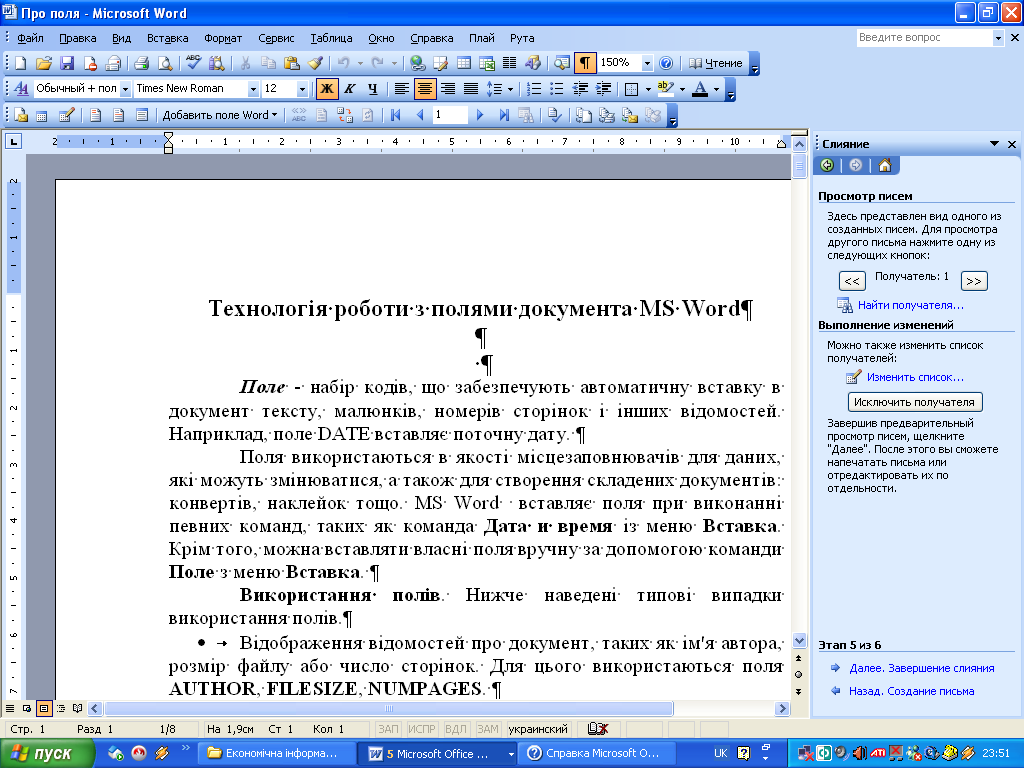Align text left

point(402,88)
